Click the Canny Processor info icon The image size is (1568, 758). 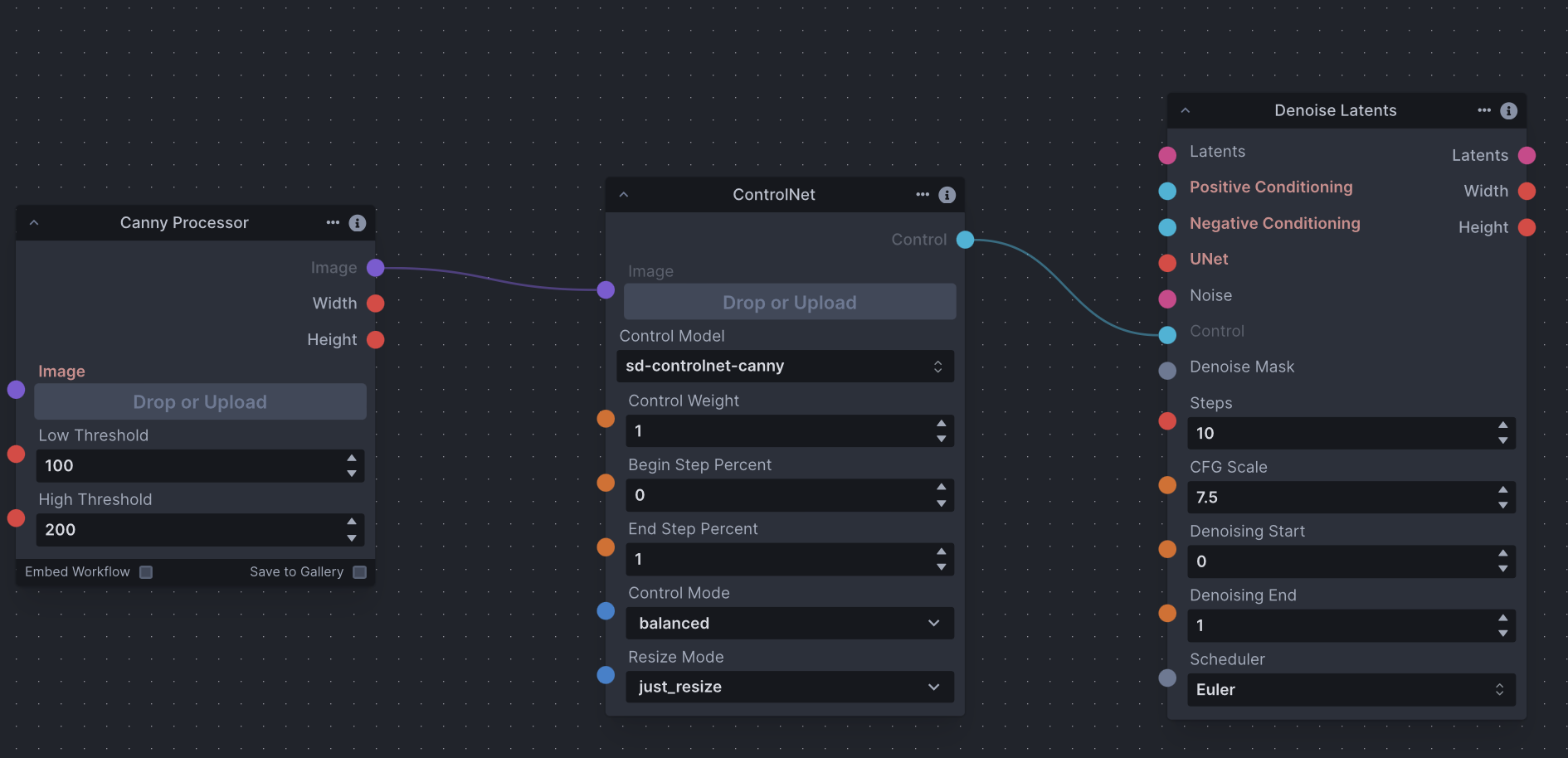357,223
